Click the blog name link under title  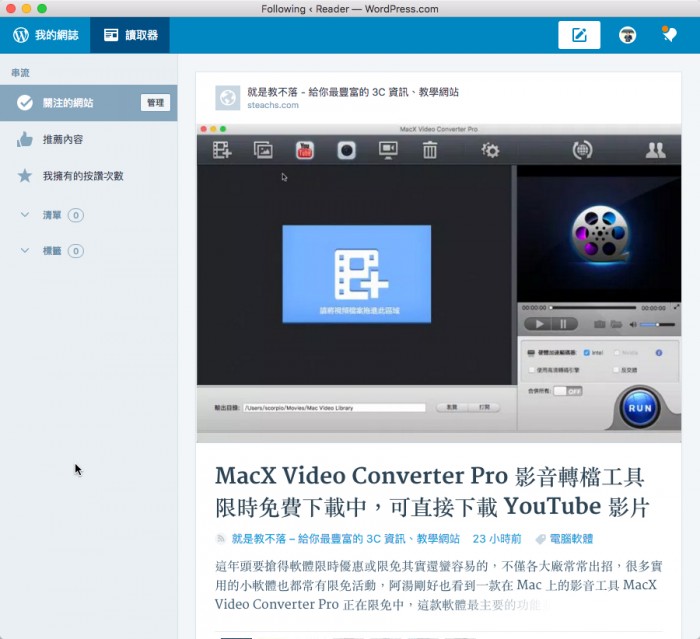click(346, 539)
